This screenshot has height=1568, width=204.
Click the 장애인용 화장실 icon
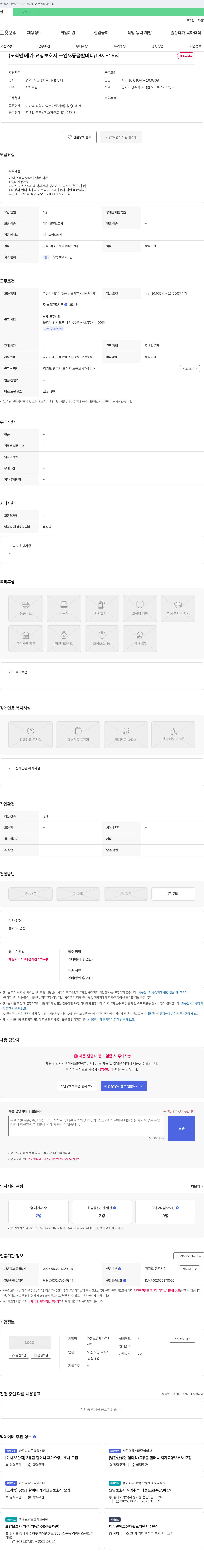point(125,735)
